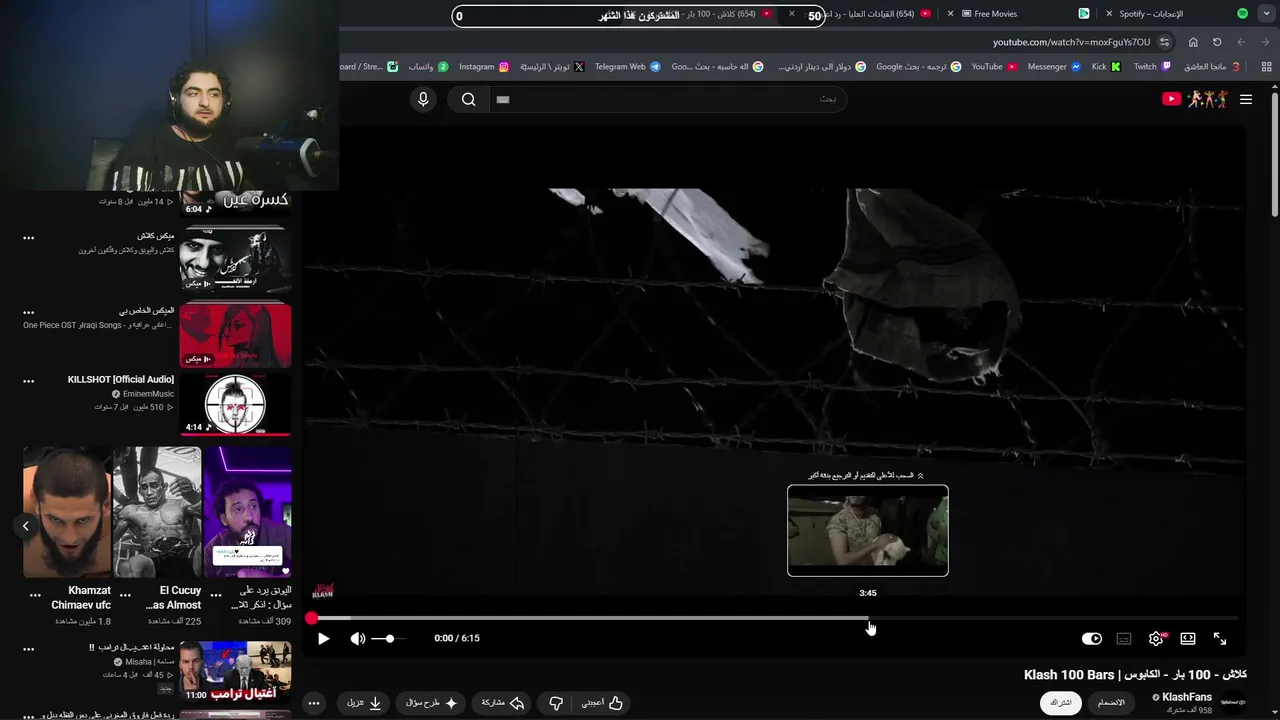Open the Trump 11:00 video thumbnail
Viewport: 1280px width, 720px height.
[235, 671]
